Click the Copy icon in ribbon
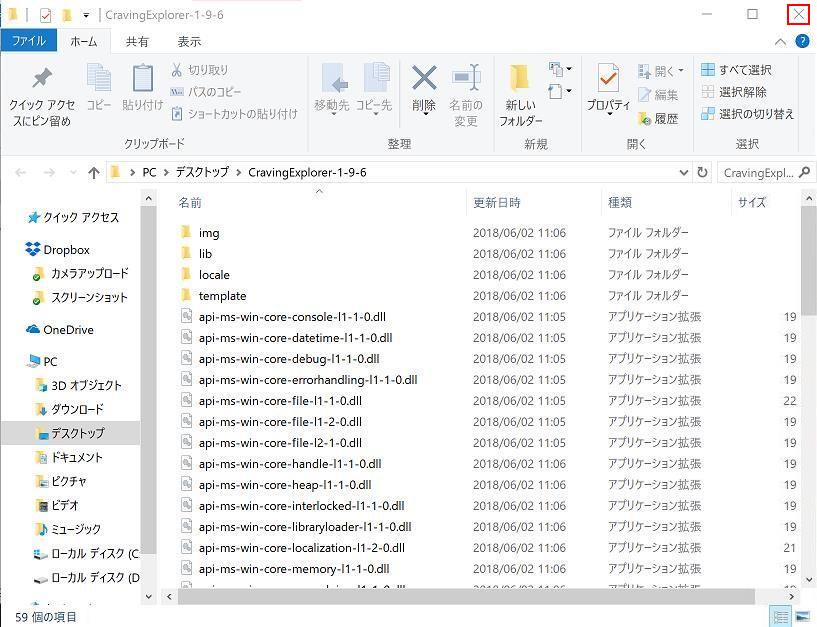The height and width of the screenshot is (627, 817). (x=98, y=87)
